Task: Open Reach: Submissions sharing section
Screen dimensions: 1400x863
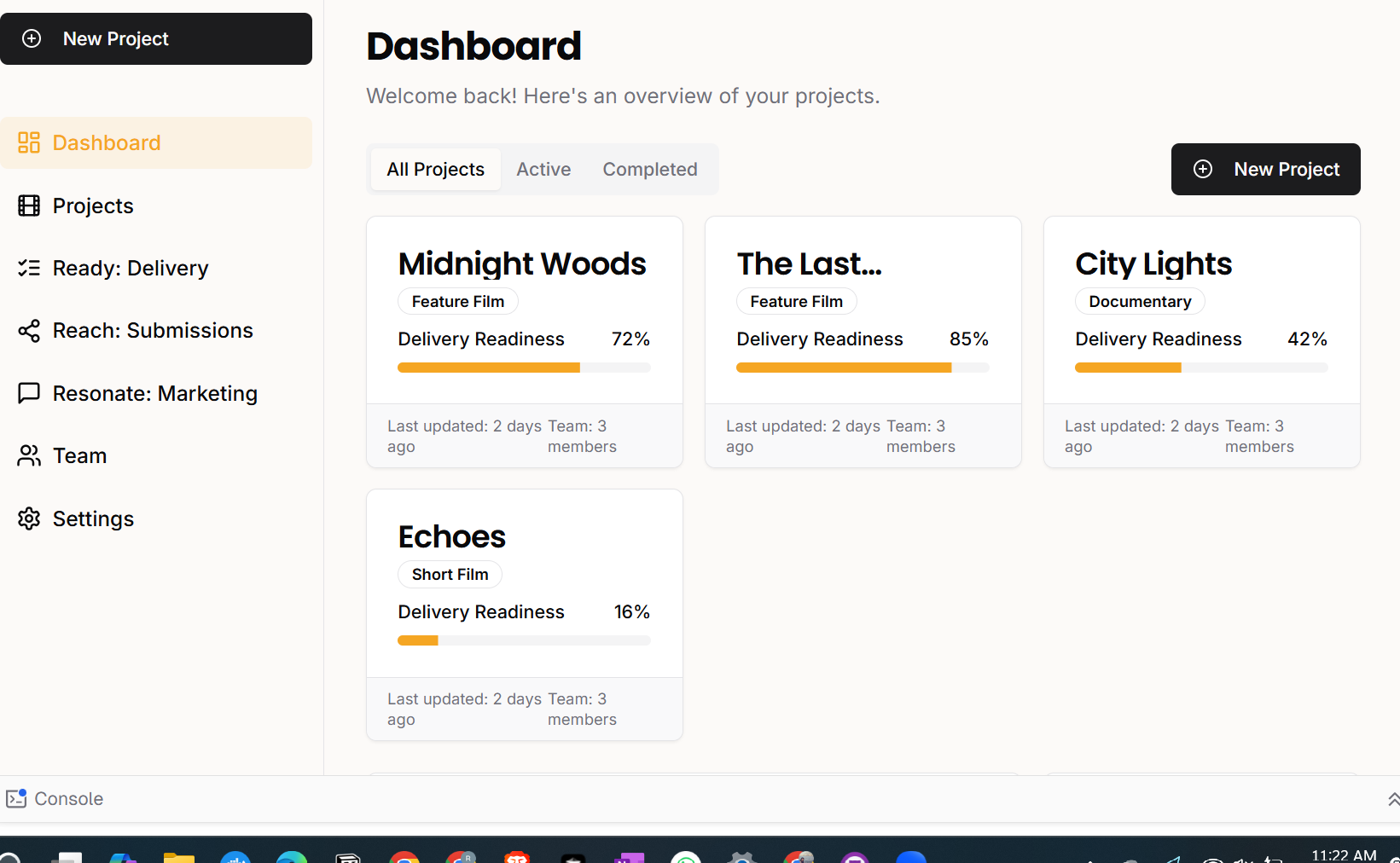Action: pyautogui.click(x=152, y=330)
